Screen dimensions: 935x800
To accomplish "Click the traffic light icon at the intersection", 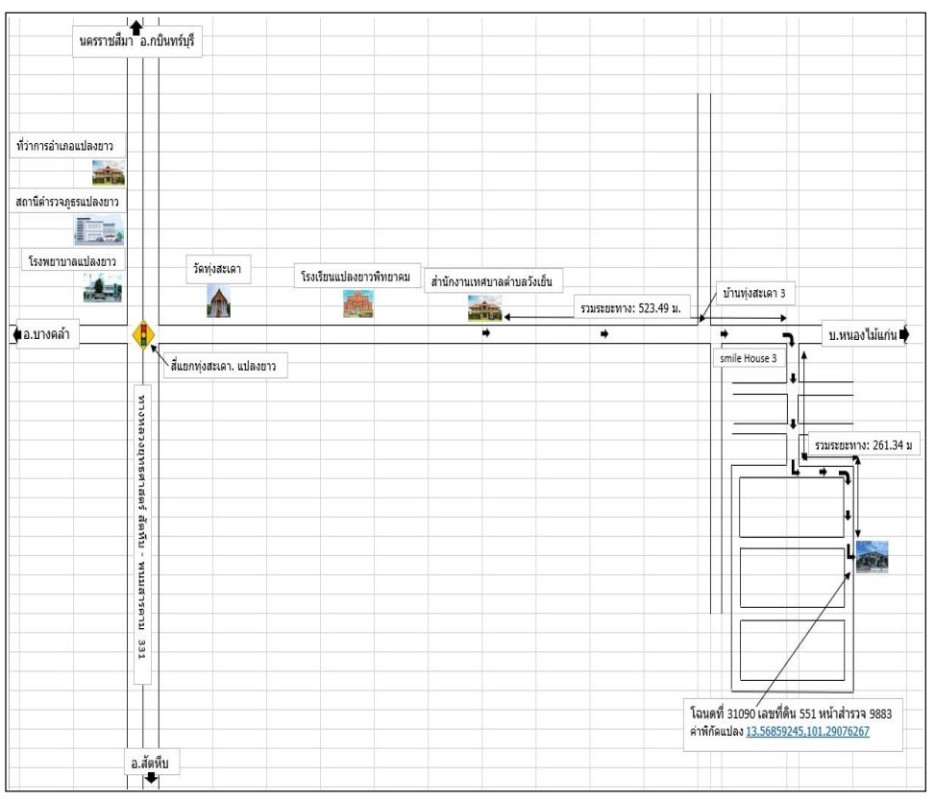I will point(143,334).
